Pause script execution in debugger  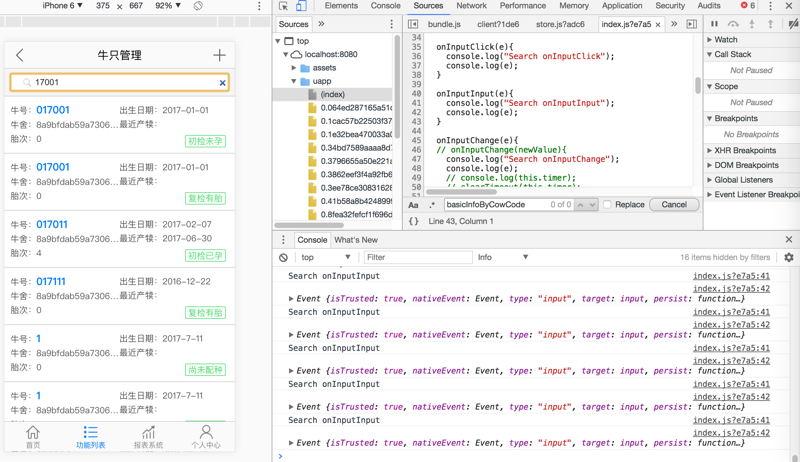pos(714,24)
